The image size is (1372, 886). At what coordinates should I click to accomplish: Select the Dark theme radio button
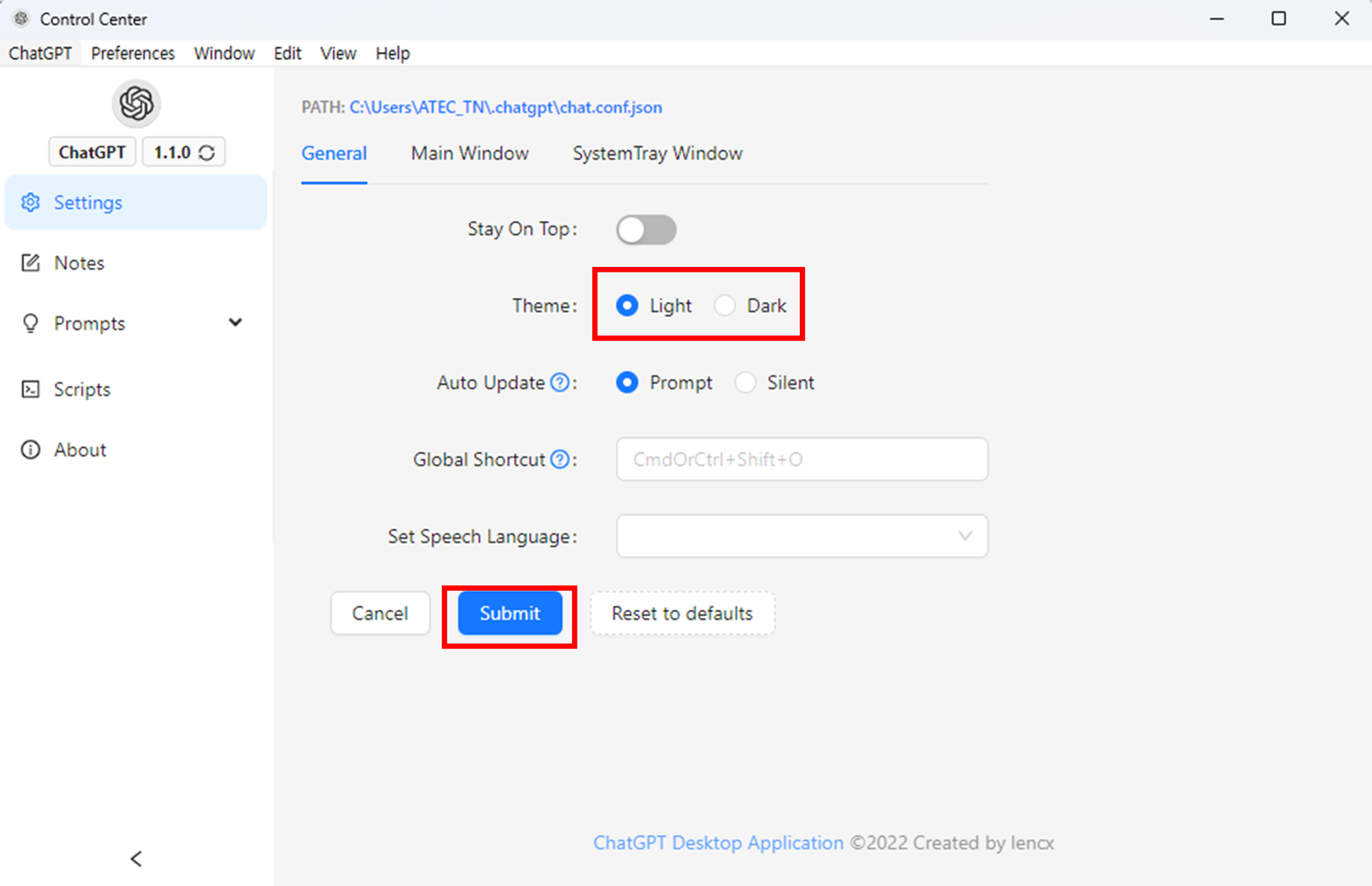pos(724,305)
